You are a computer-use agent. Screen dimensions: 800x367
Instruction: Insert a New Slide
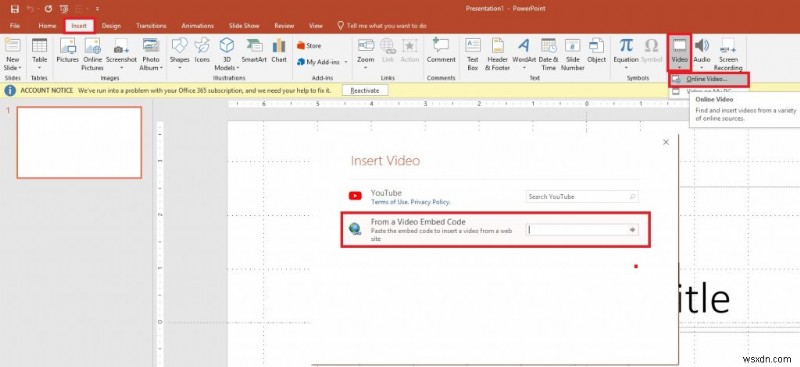[12, 55]
